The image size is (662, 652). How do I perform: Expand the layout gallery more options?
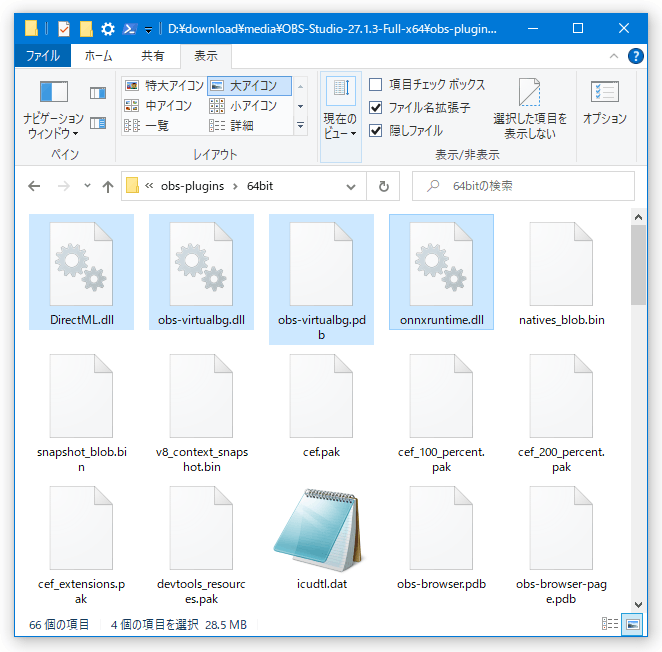tap(300, 125)
